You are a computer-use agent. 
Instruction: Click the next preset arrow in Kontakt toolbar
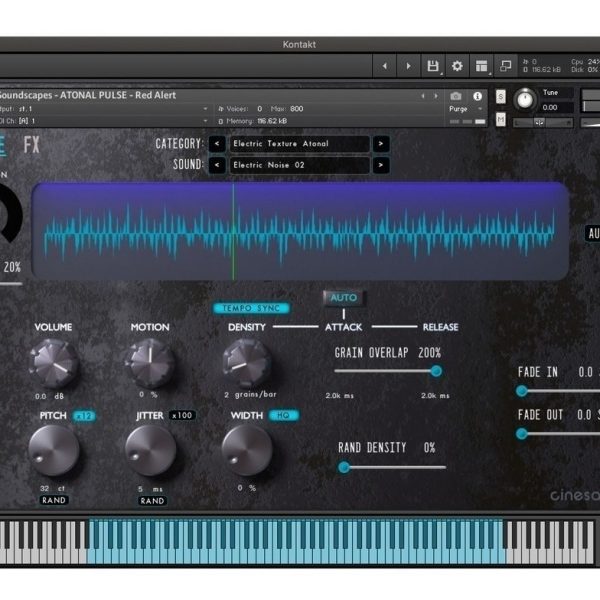pos(408,66)
